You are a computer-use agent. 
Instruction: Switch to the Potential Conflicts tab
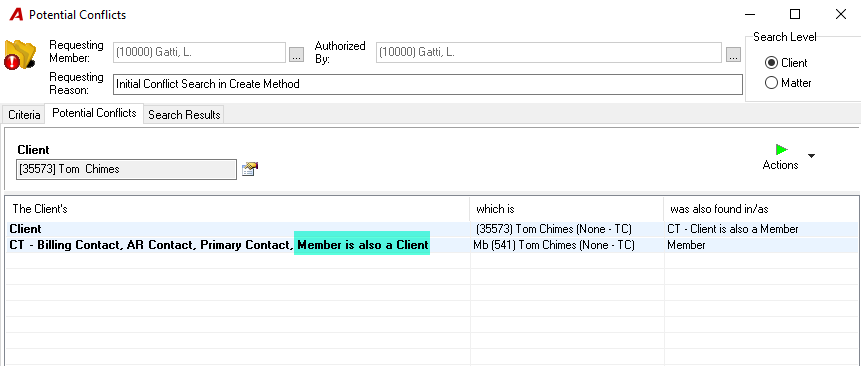[94, 113]
